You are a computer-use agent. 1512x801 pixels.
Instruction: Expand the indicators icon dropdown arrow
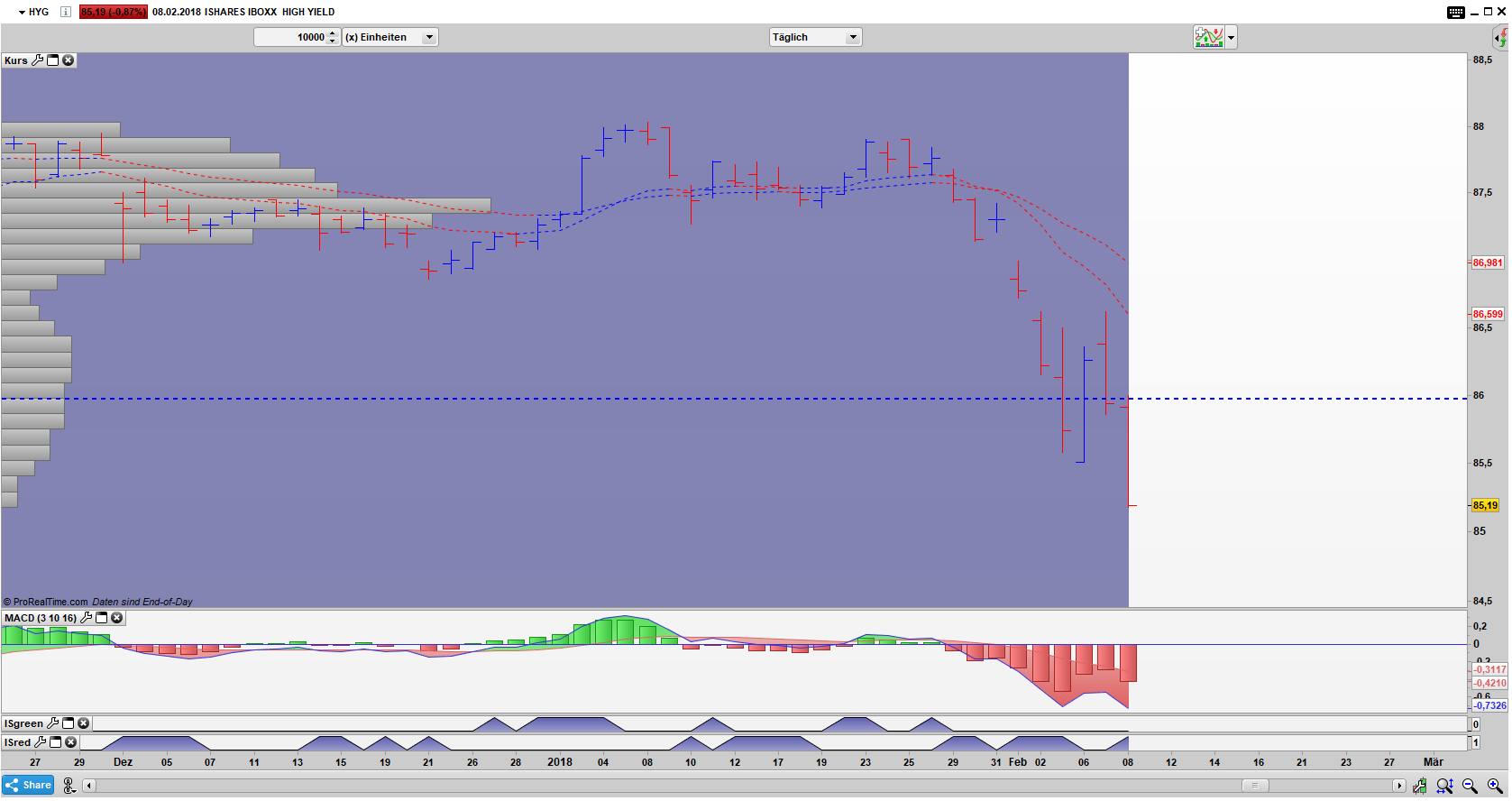click(x=1232, y=37)
